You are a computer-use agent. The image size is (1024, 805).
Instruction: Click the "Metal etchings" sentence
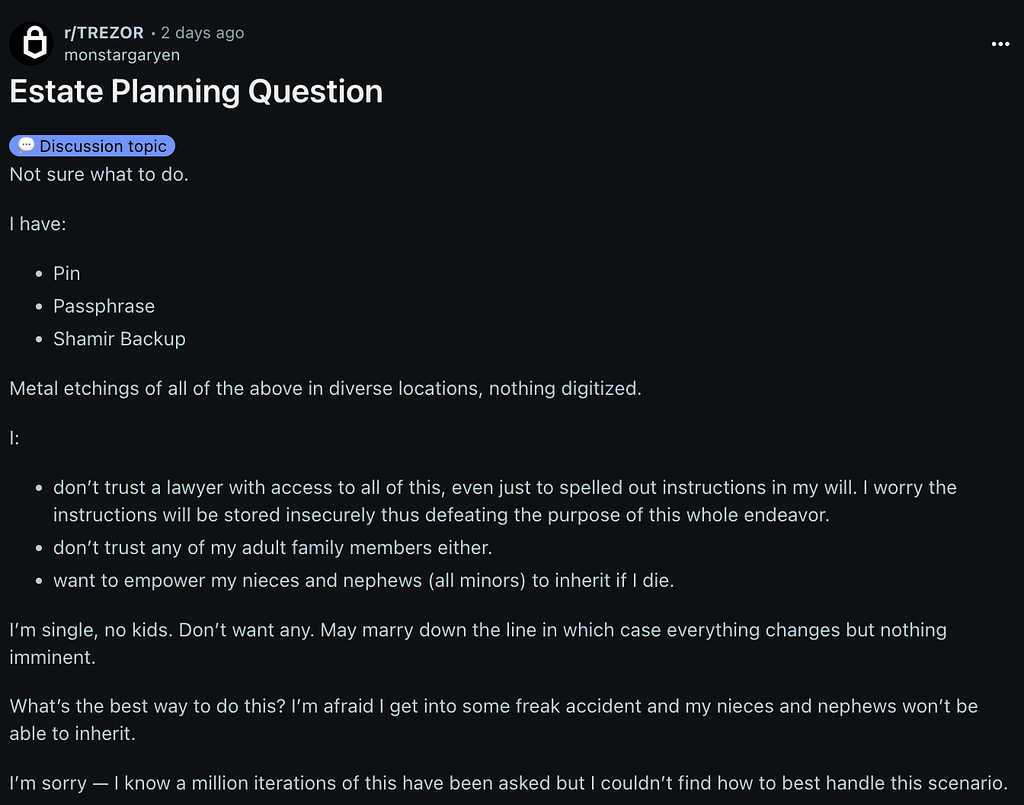point(325,388)
